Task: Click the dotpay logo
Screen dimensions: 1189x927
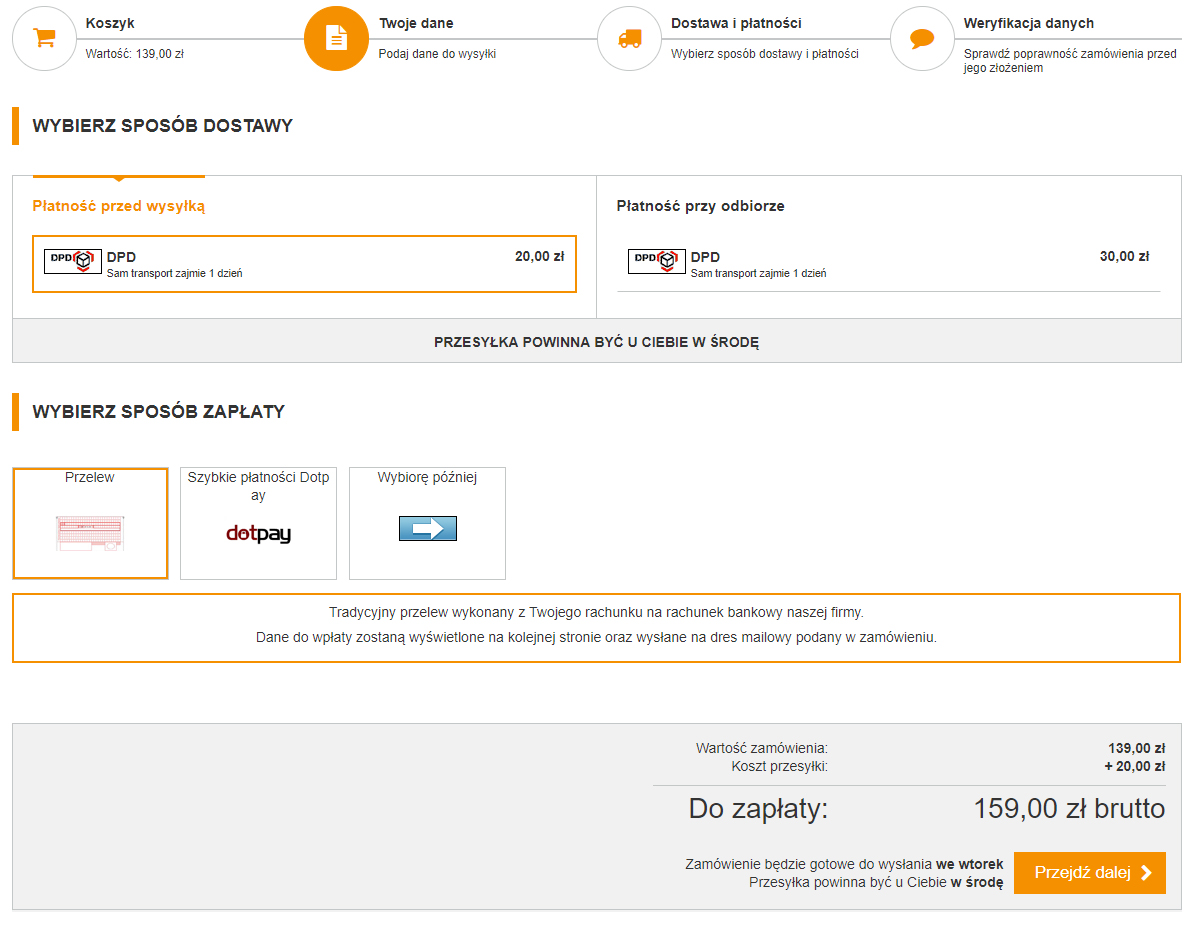Action: 258,534
